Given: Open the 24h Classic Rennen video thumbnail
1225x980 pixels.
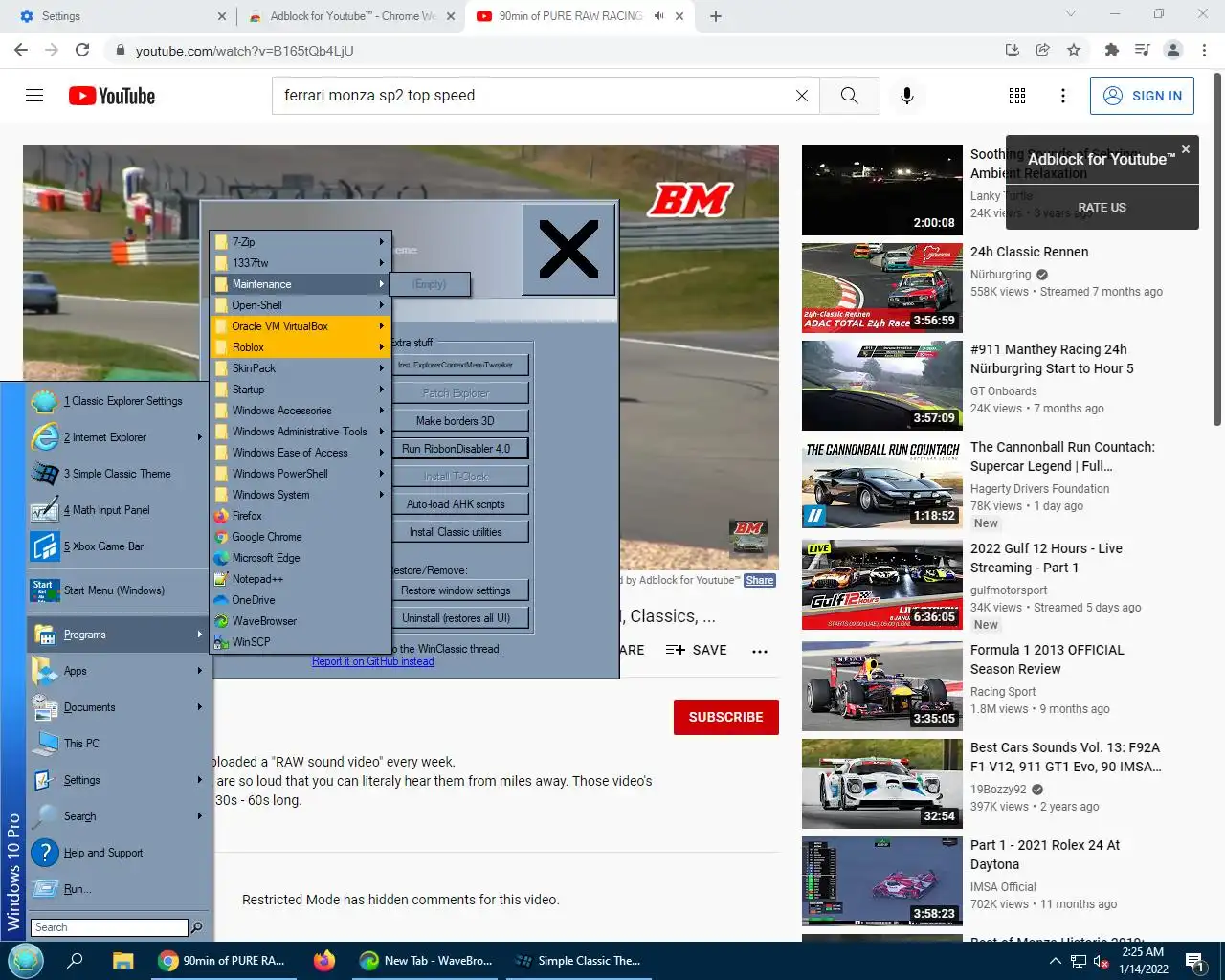Looking at the screenshot, I should coord(882,288).
